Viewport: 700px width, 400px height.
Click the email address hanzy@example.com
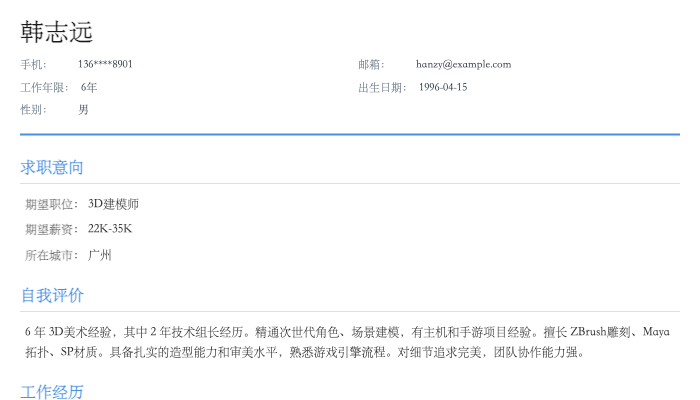point(463,64)
